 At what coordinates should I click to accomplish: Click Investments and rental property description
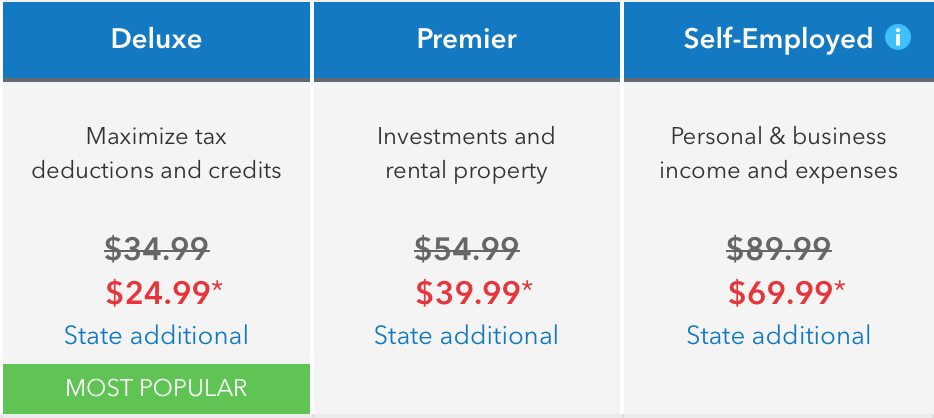[x=466, y=154]
